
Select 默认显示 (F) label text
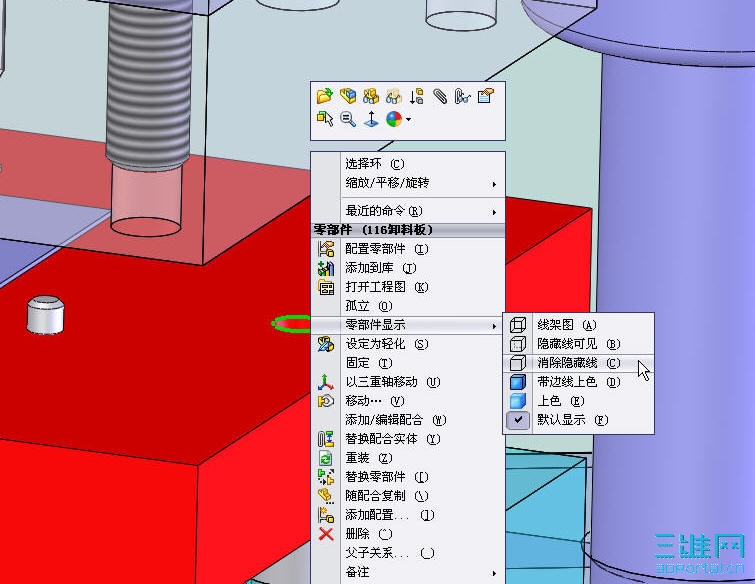[573, 420]
